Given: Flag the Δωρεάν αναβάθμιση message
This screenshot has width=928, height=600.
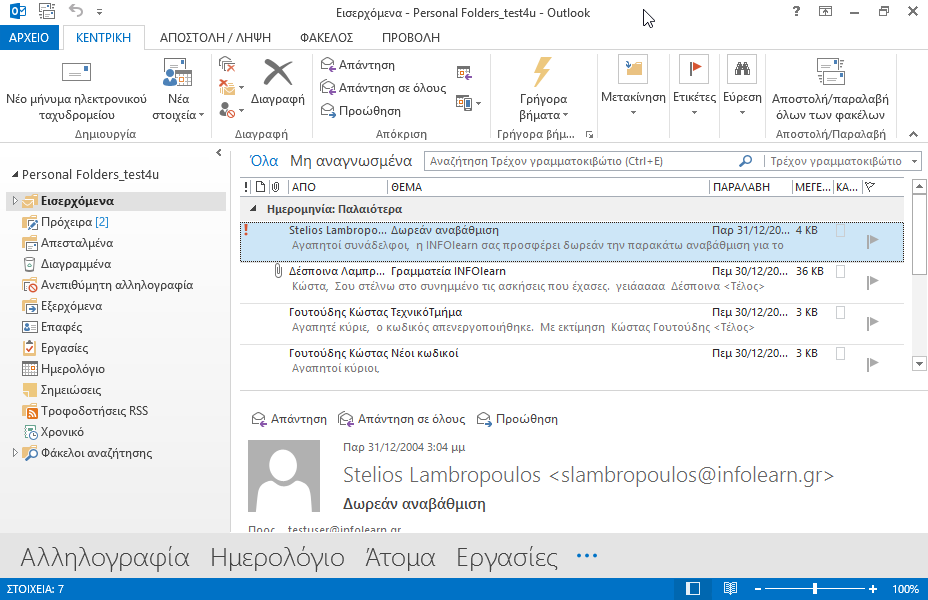Looking at the screenshot, I should point(872,241).
